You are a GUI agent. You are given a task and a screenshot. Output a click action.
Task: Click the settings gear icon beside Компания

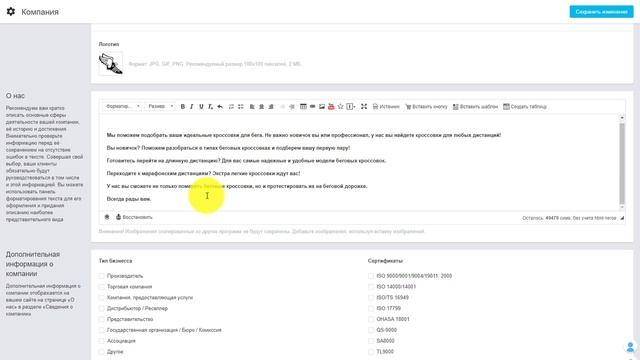click(x=11, y=11)
